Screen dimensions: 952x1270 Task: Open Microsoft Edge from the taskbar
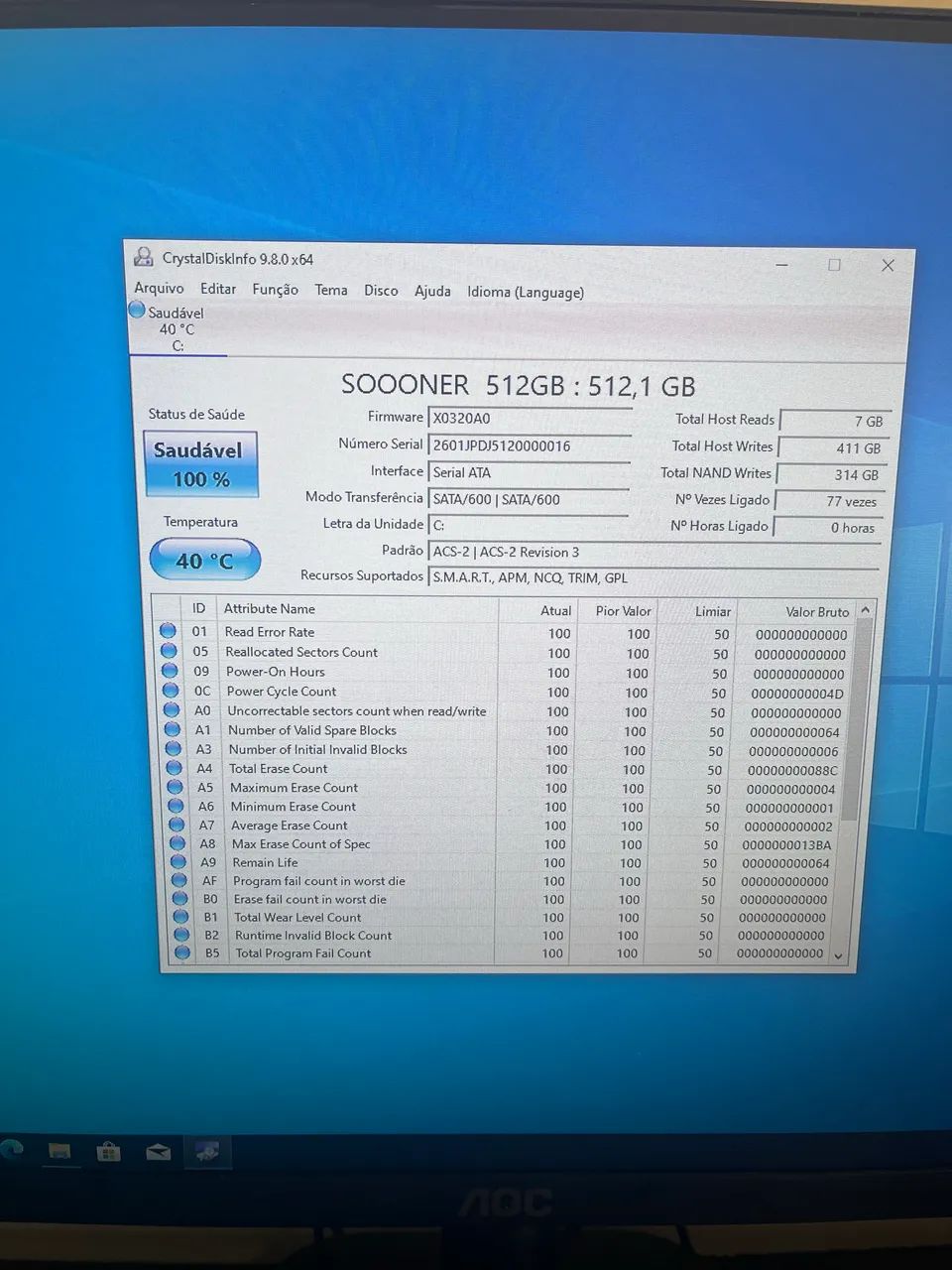click(10, 1150)
